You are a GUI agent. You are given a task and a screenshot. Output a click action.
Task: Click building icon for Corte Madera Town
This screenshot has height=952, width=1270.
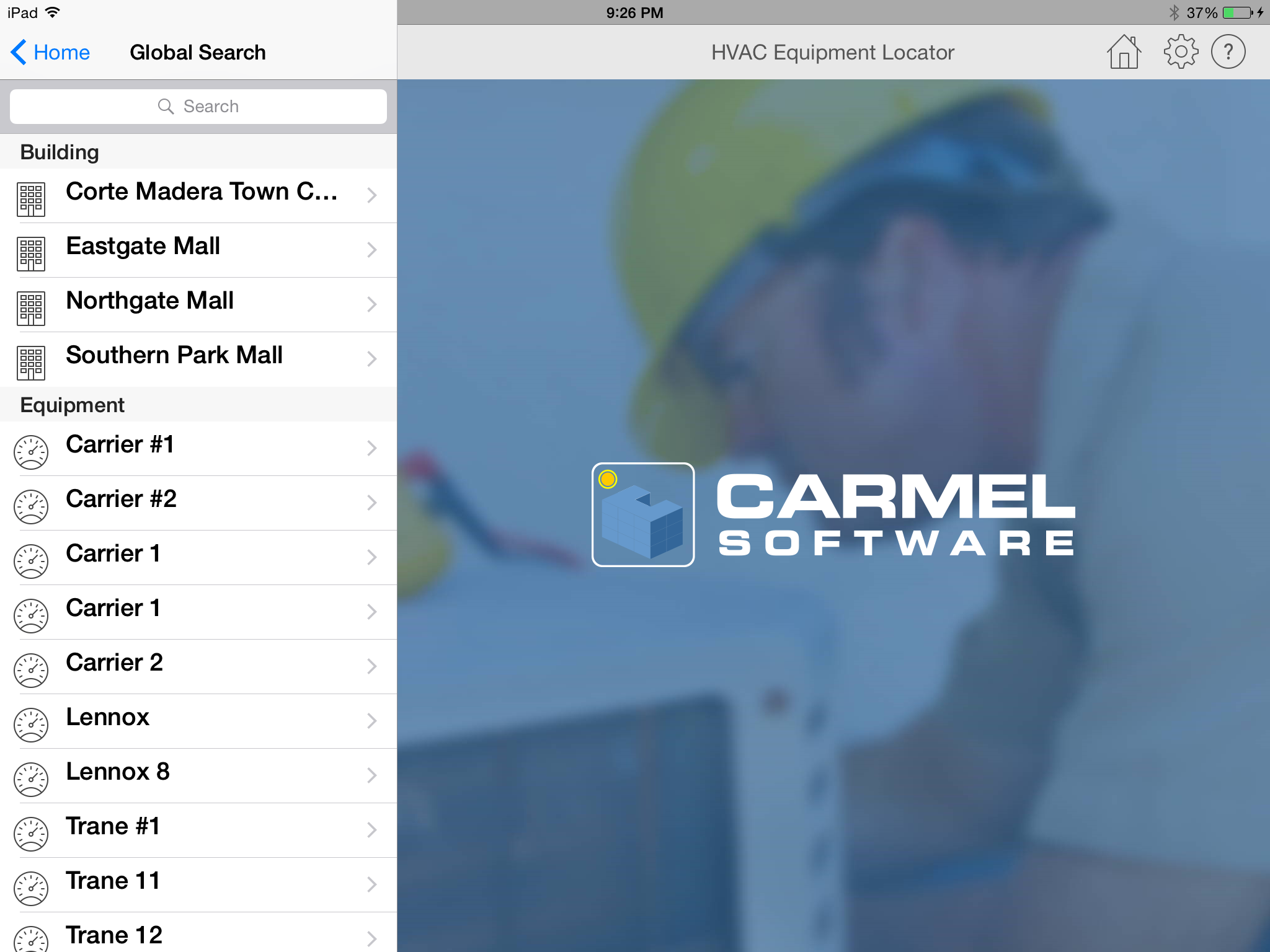(31, 200)
